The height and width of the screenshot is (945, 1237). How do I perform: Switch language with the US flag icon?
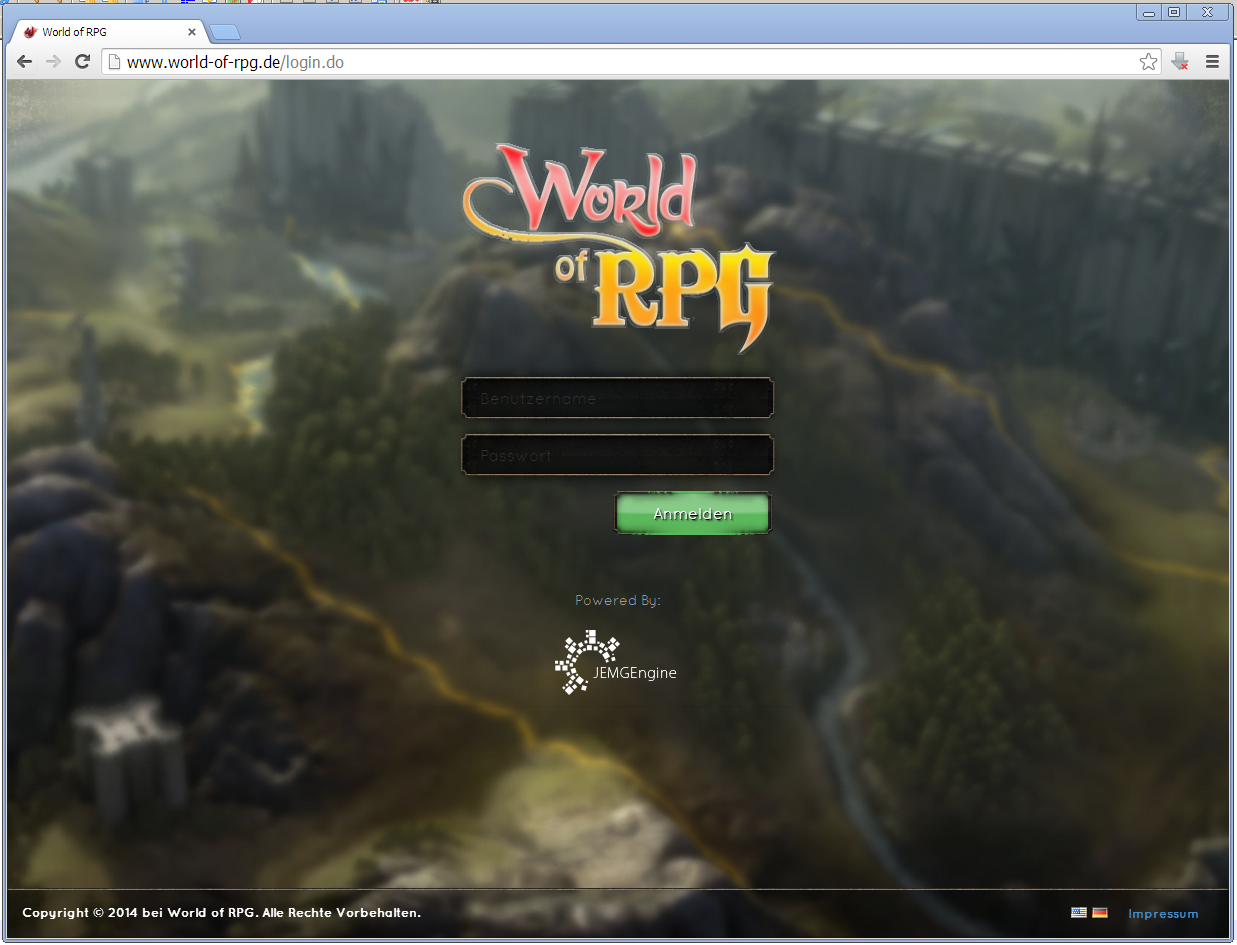pyautogui.click(x=1079, y=913)
